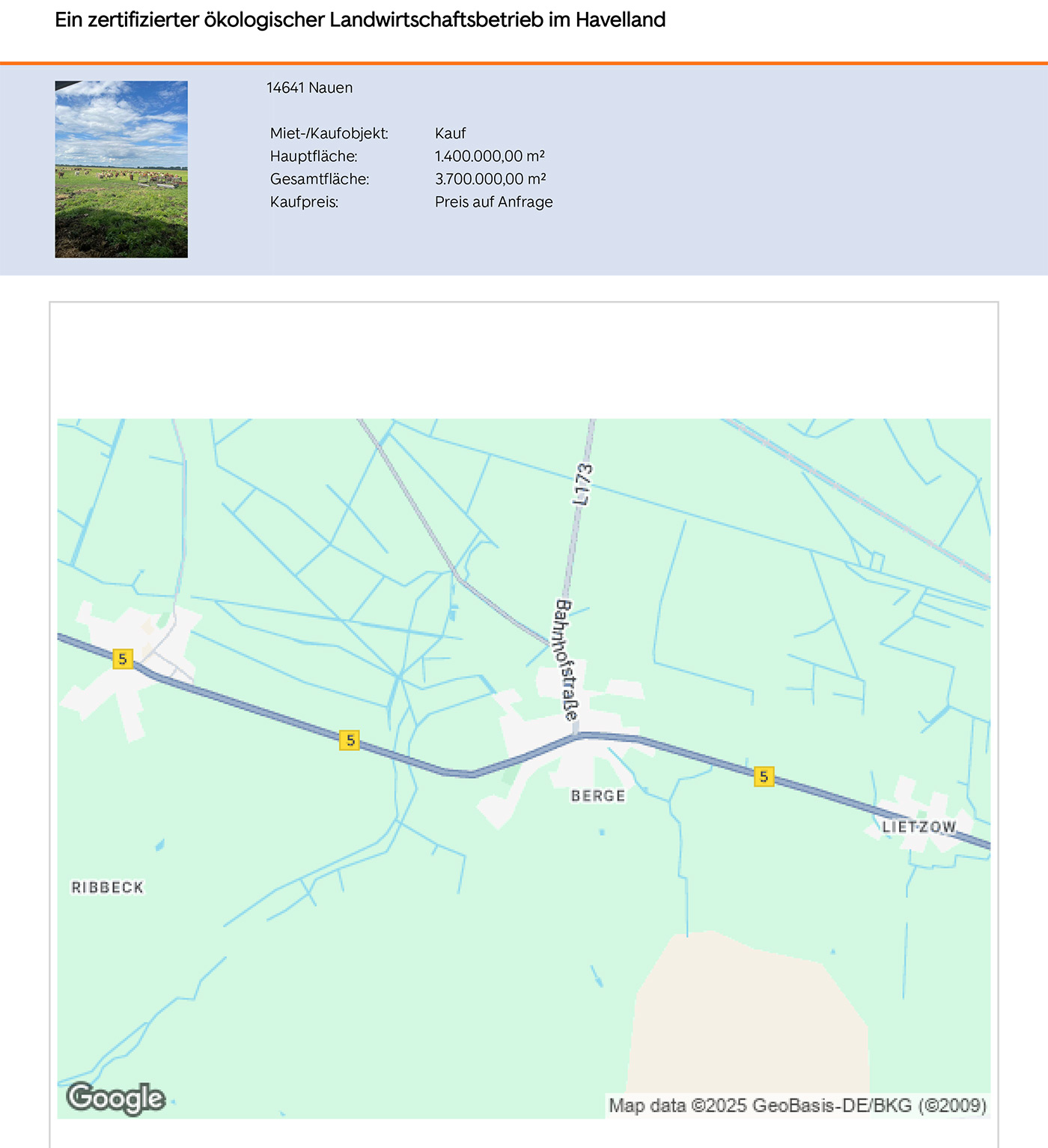Click the route 5 shield west of Berge
Screen dimensions: 1048x1148
click(350, 741)
